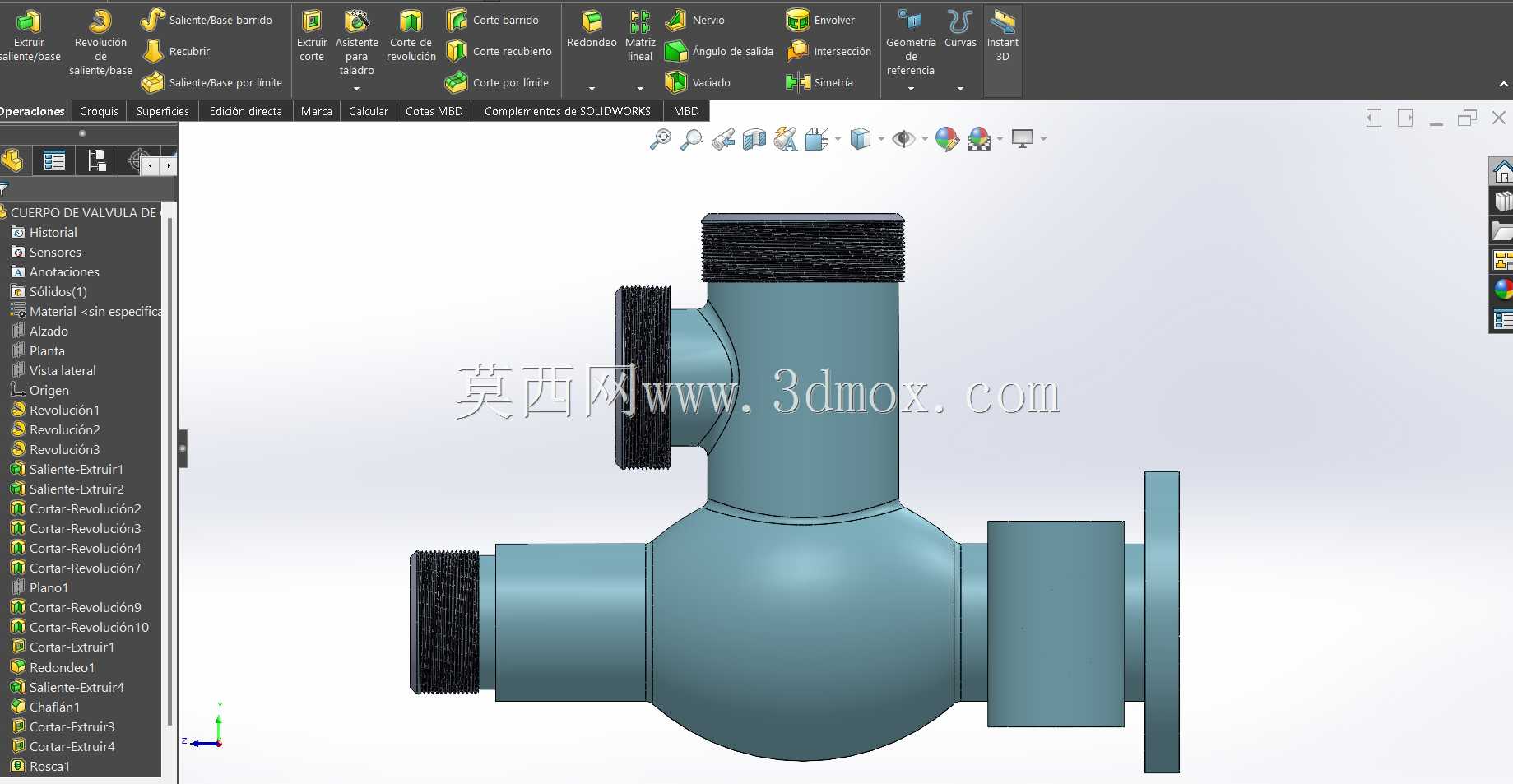Click feature tree filter icon
Image resolution: width=1513 pixels, height=784 pixels.
pos(3,188)
